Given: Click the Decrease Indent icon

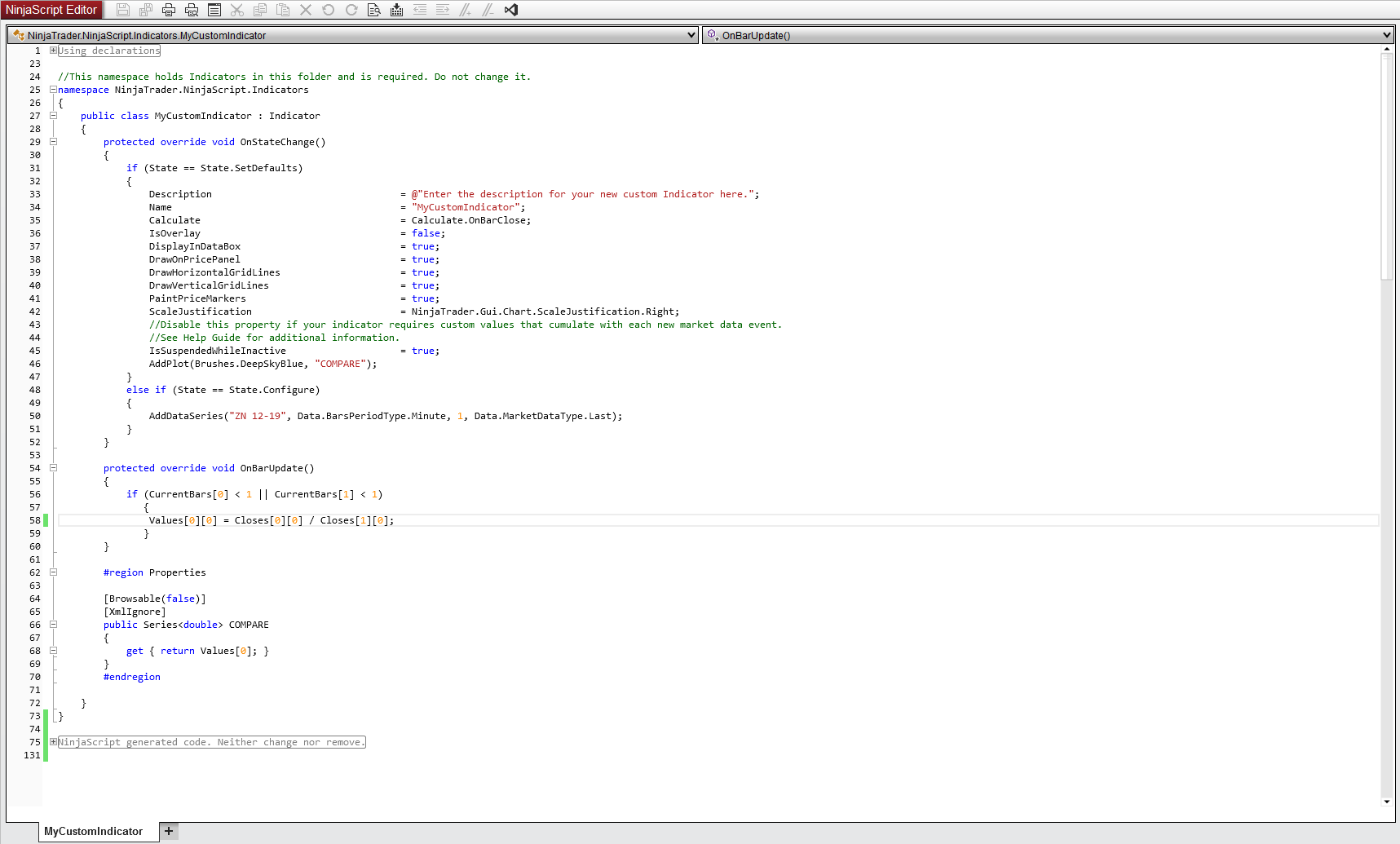Looking at the screenshot, I should (420, 10).
